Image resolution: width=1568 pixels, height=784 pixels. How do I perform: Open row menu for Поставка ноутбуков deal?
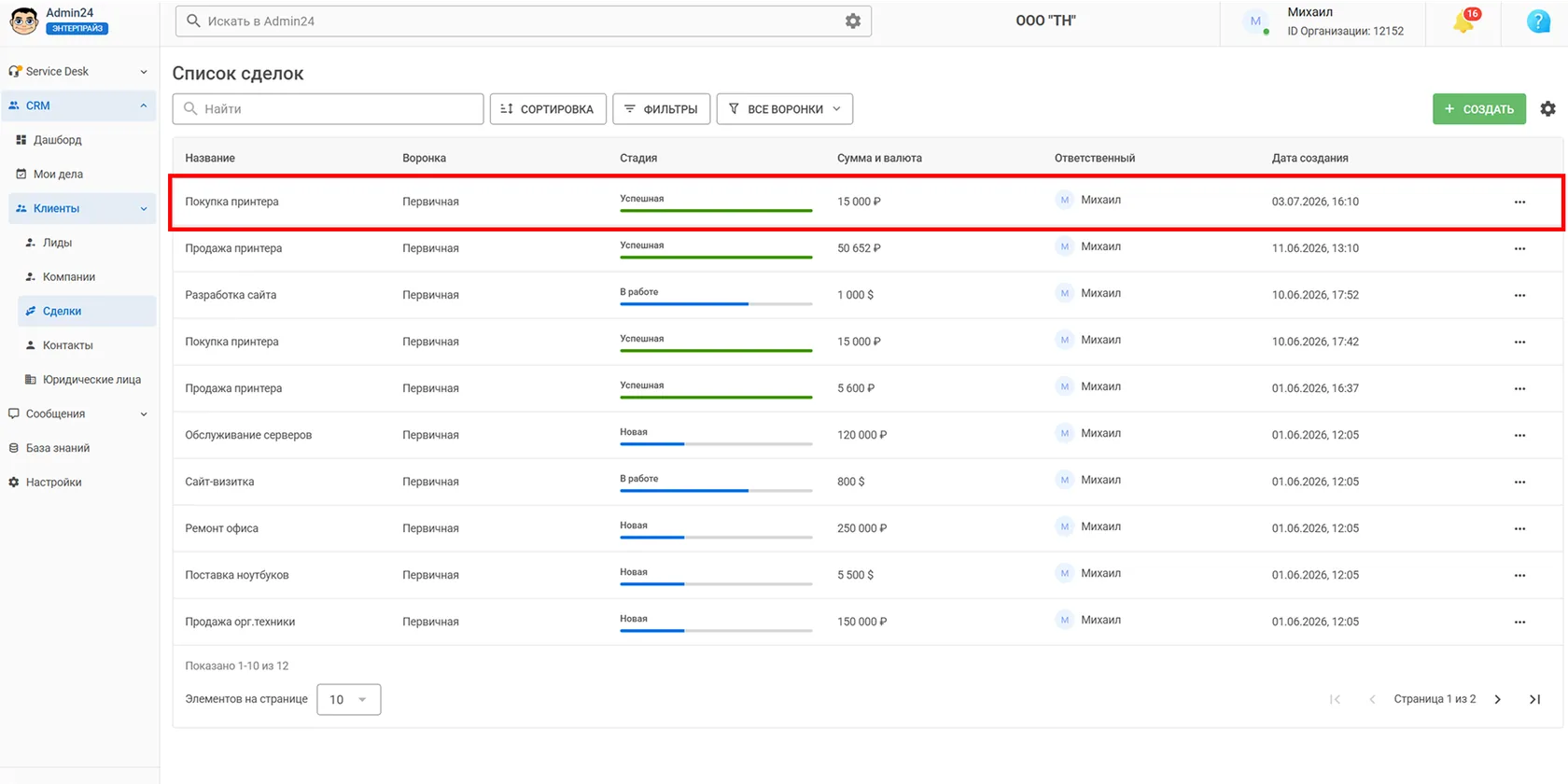pos(1519,575)
